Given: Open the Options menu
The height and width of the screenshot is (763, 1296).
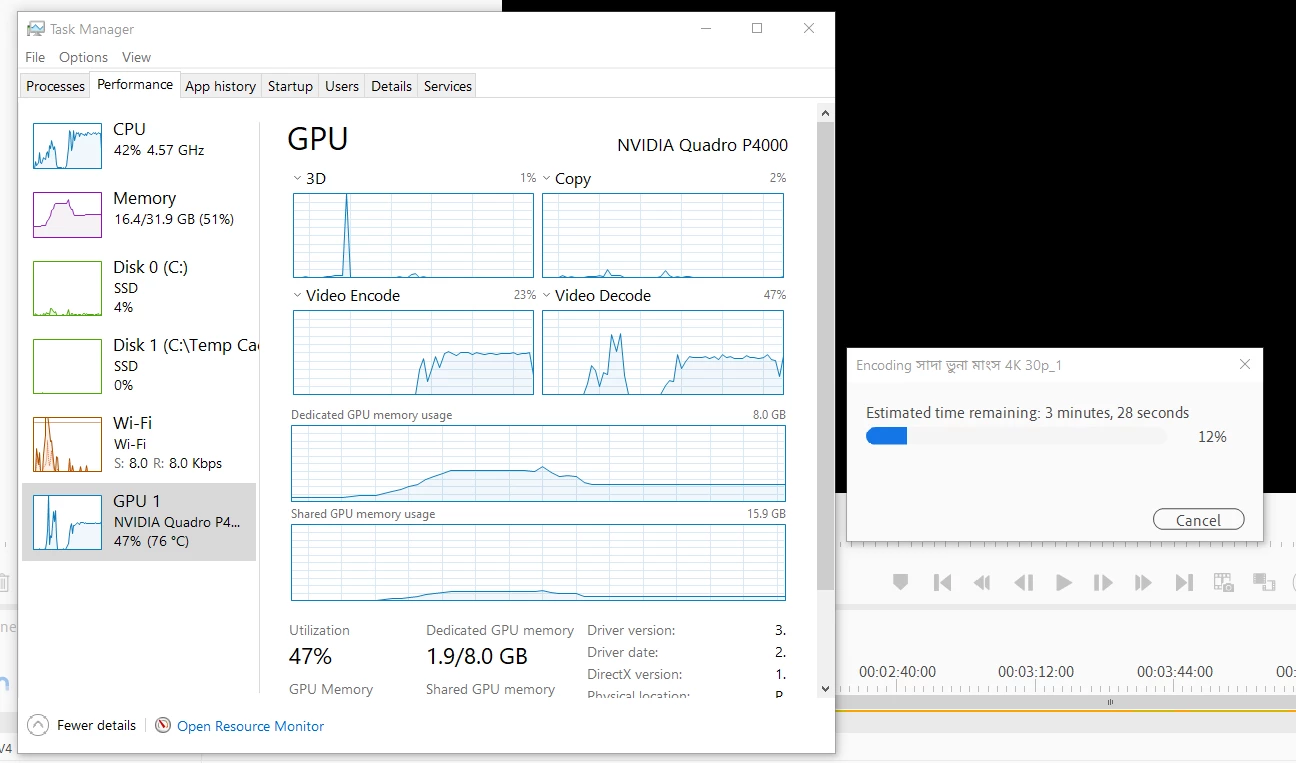Looking at the screenshot, I should pyautogui.click(x=83, y=57).
